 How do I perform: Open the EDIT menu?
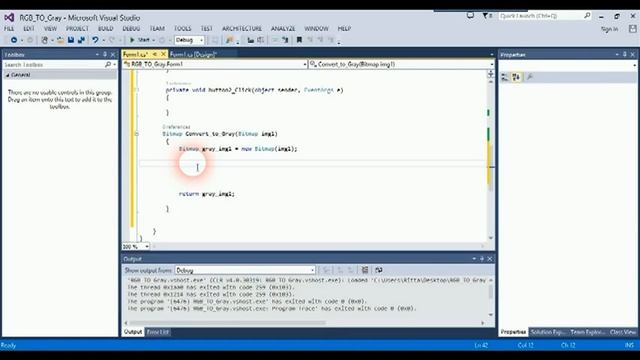[x=29, y=29]
